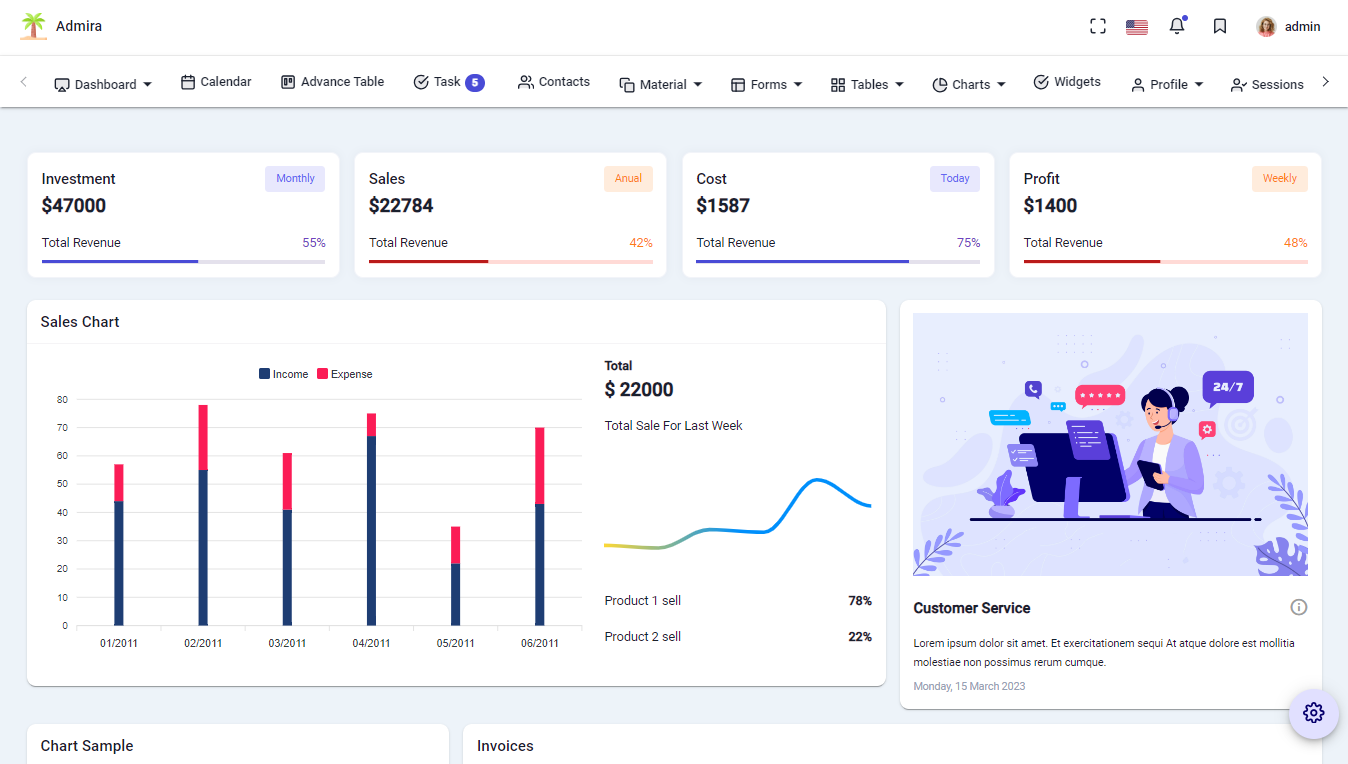Click the admin profile avatar
This screenshot has height=764, width=1348.
(x=1266, y=26)
